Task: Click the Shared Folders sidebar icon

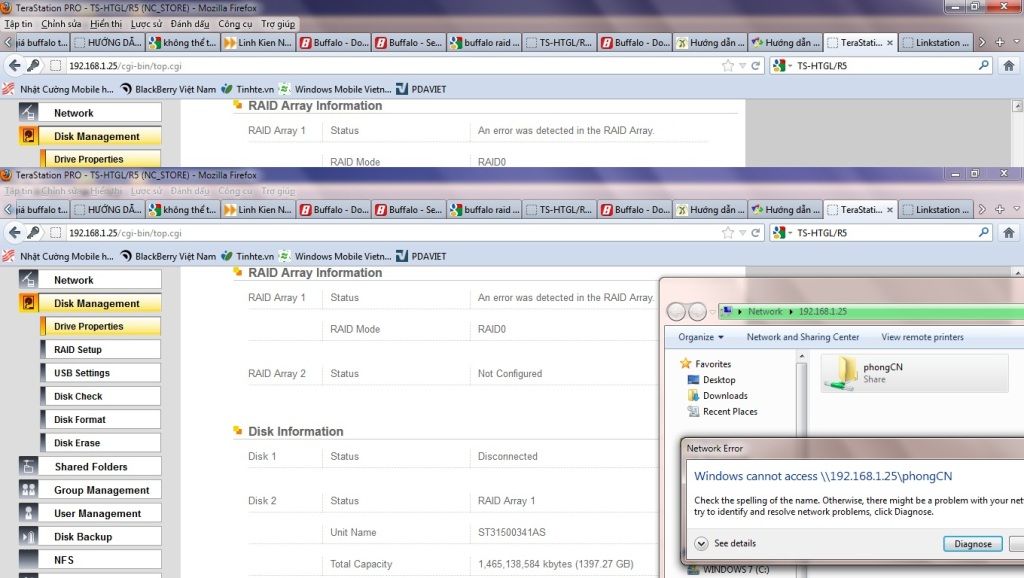Action: 28,466
